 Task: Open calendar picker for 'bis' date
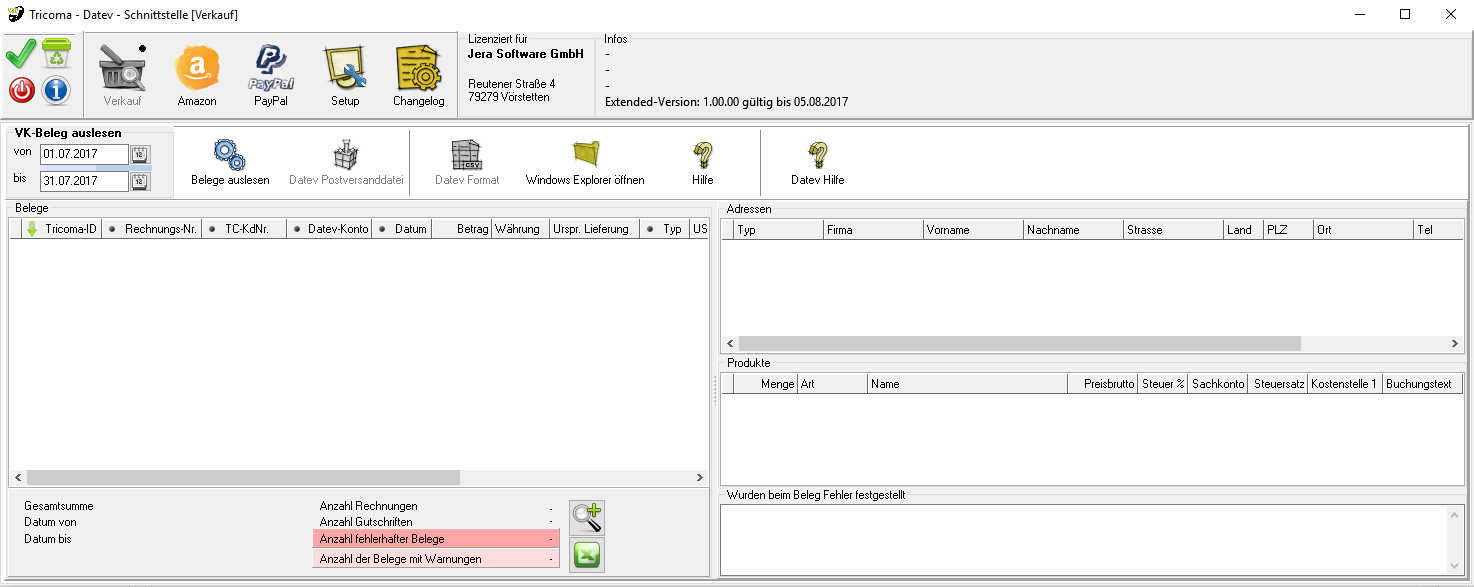pyautogui.click(x=140, y=181)
